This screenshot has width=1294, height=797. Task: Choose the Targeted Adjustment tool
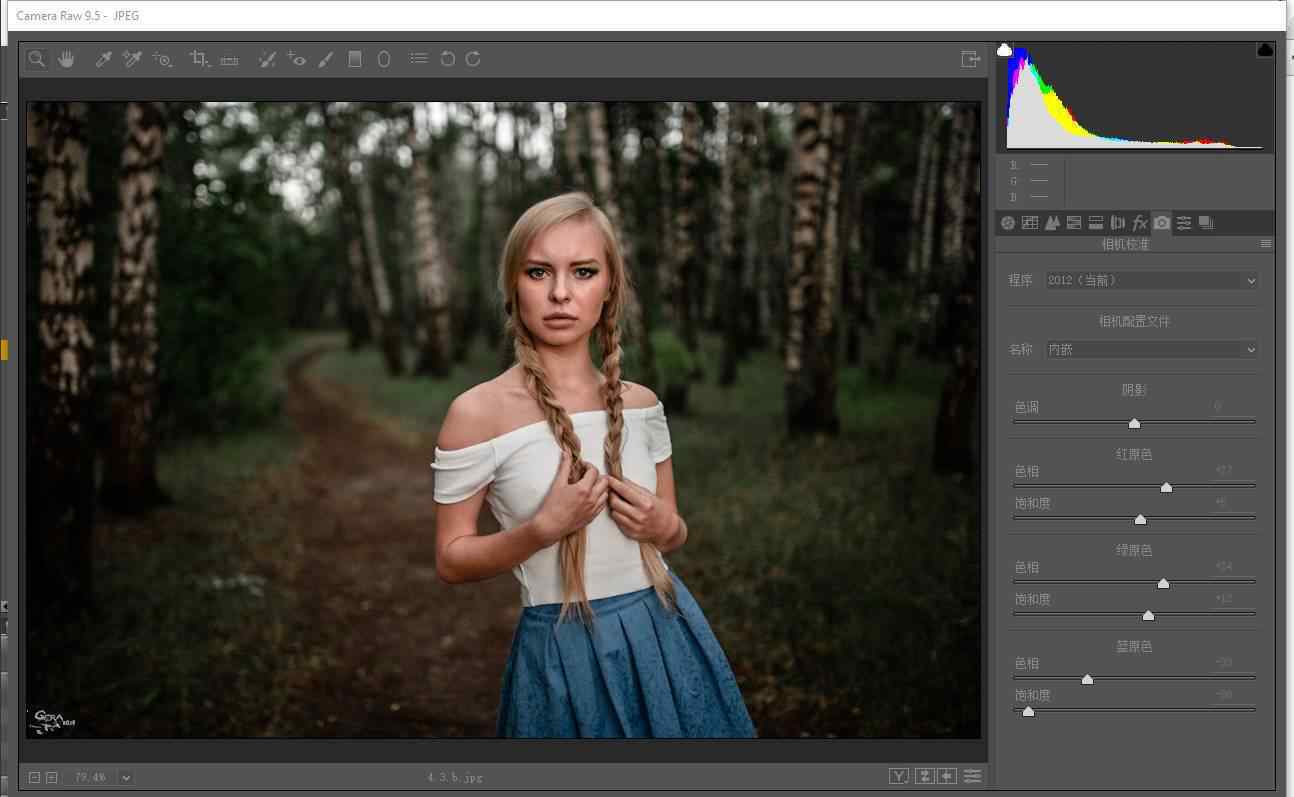tap(162, 59)
